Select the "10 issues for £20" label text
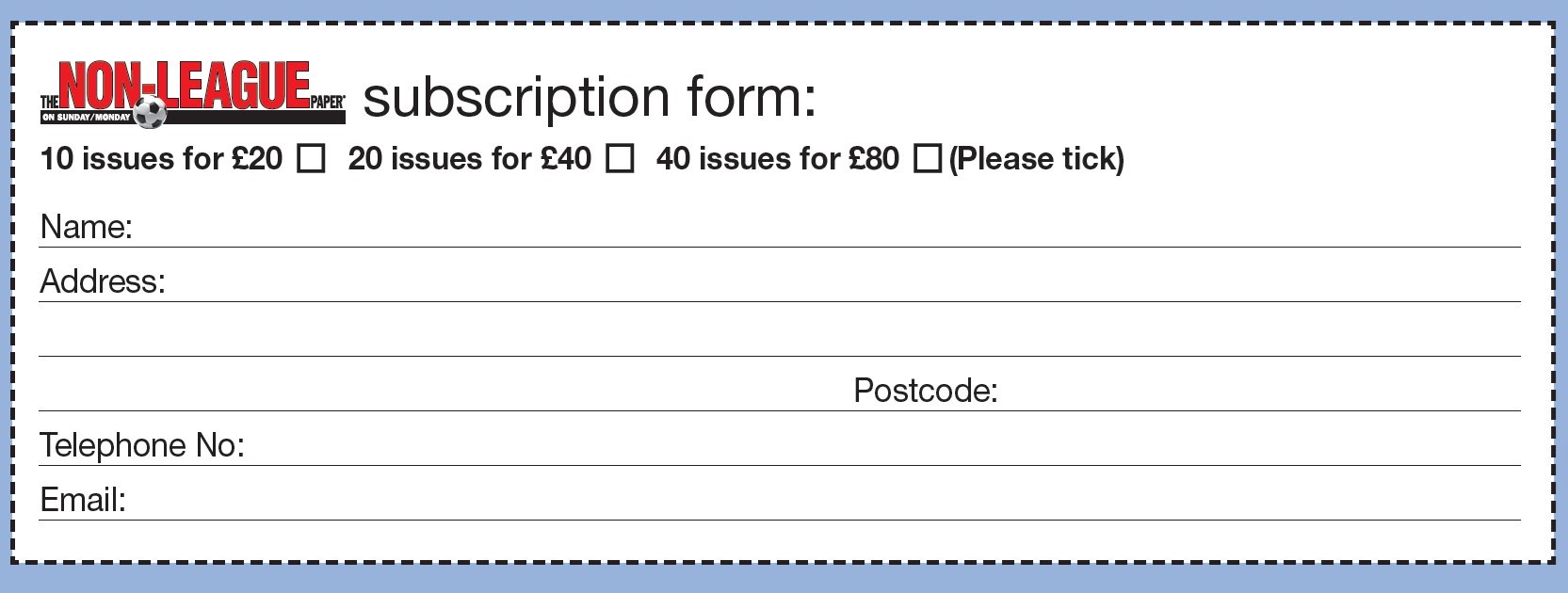 [x=161, y=159]
